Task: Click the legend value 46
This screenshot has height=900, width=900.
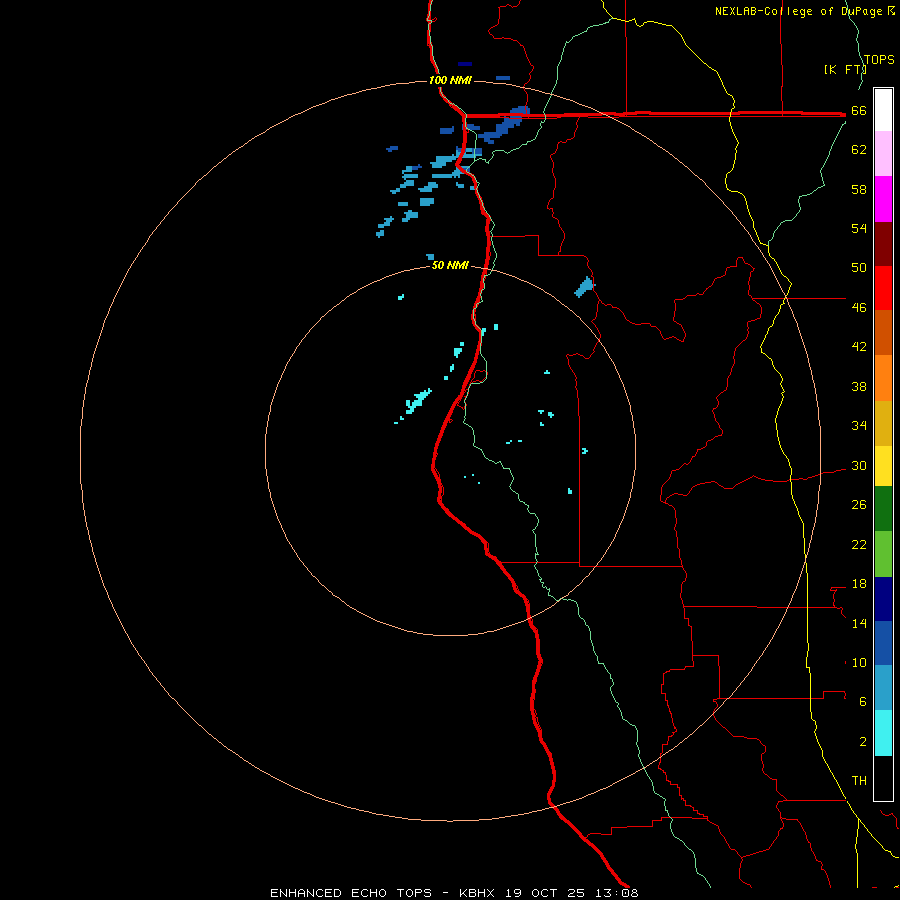Action: coord(859,308)
